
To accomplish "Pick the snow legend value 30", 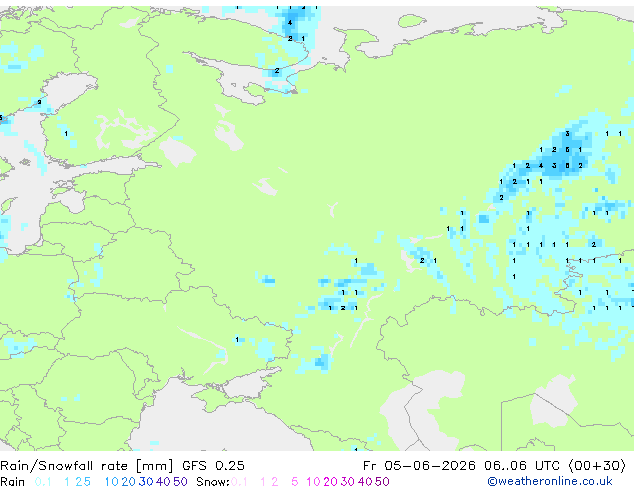I will coord(348,482).
